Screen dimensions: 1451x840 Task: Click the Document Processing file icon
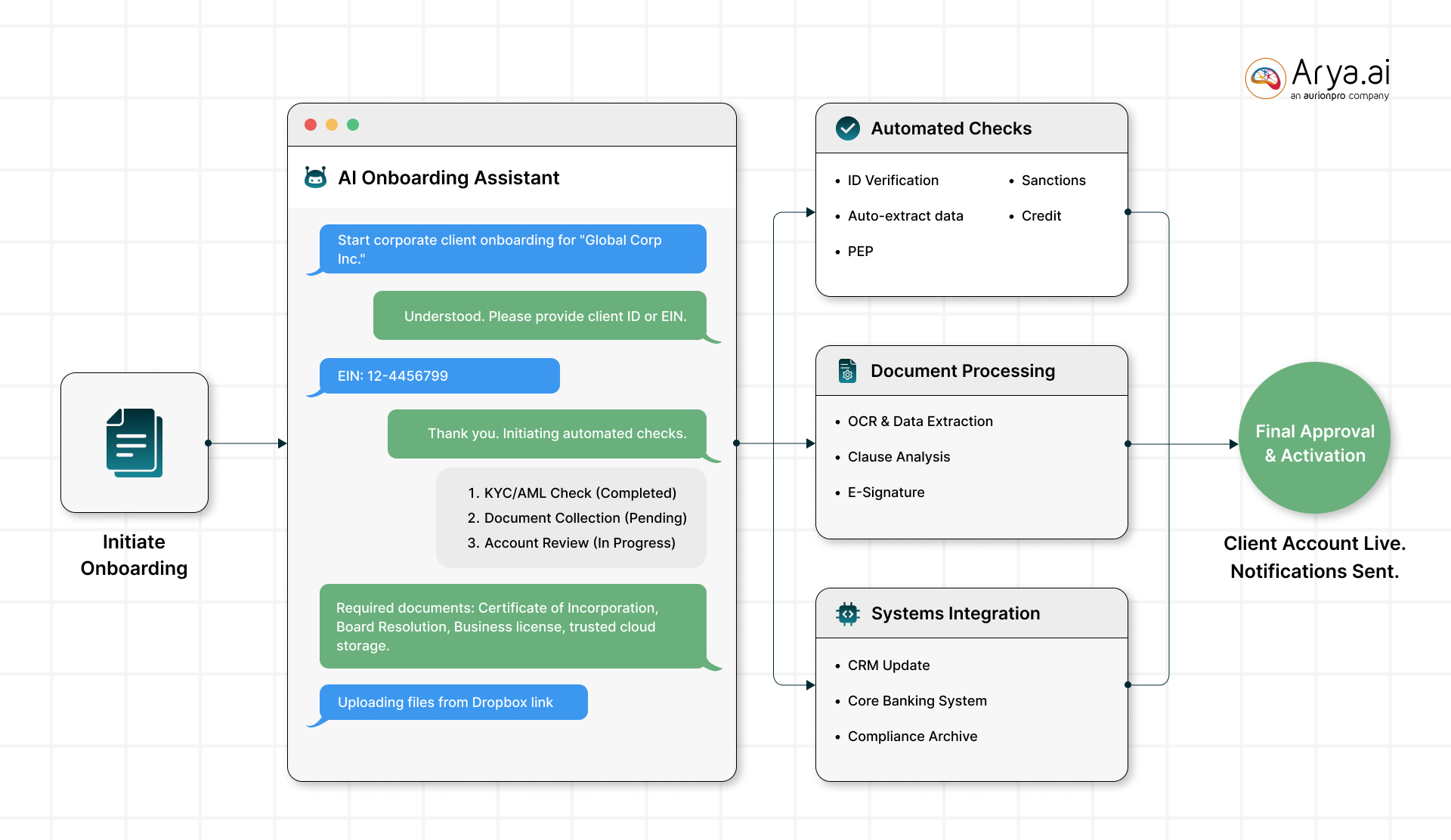click(x=847, y=371)
